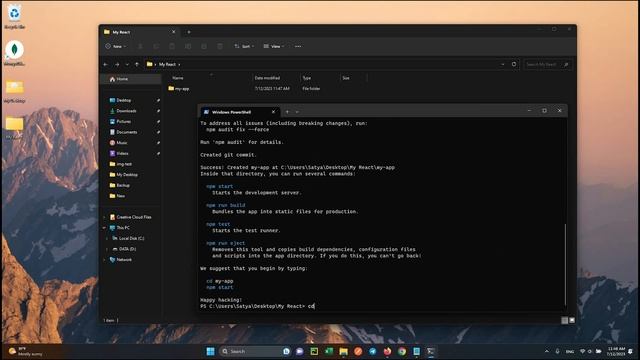This screenshot has height=360, width=640.
Task: Sort files by the Name column
Action: pos(178,78)
